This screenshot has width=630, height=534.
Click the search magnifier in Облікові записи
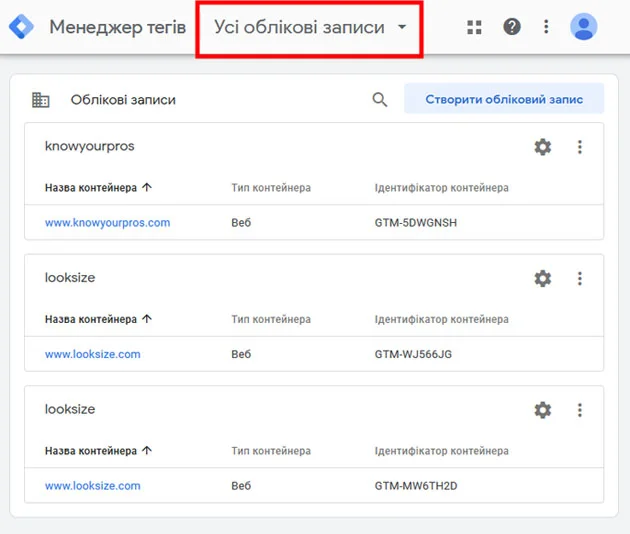tap(380, 99)
